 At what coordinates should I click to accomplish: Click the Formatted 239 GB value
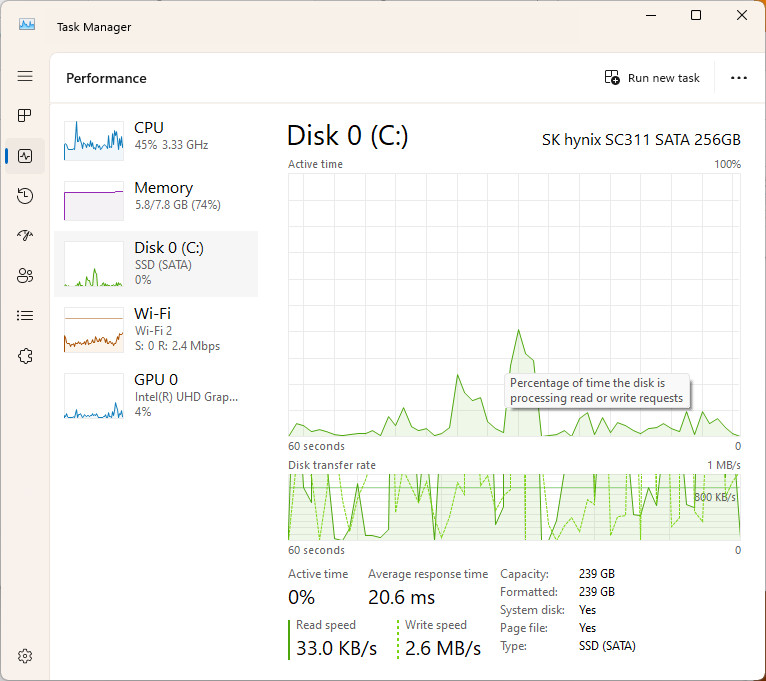point(596,592)
